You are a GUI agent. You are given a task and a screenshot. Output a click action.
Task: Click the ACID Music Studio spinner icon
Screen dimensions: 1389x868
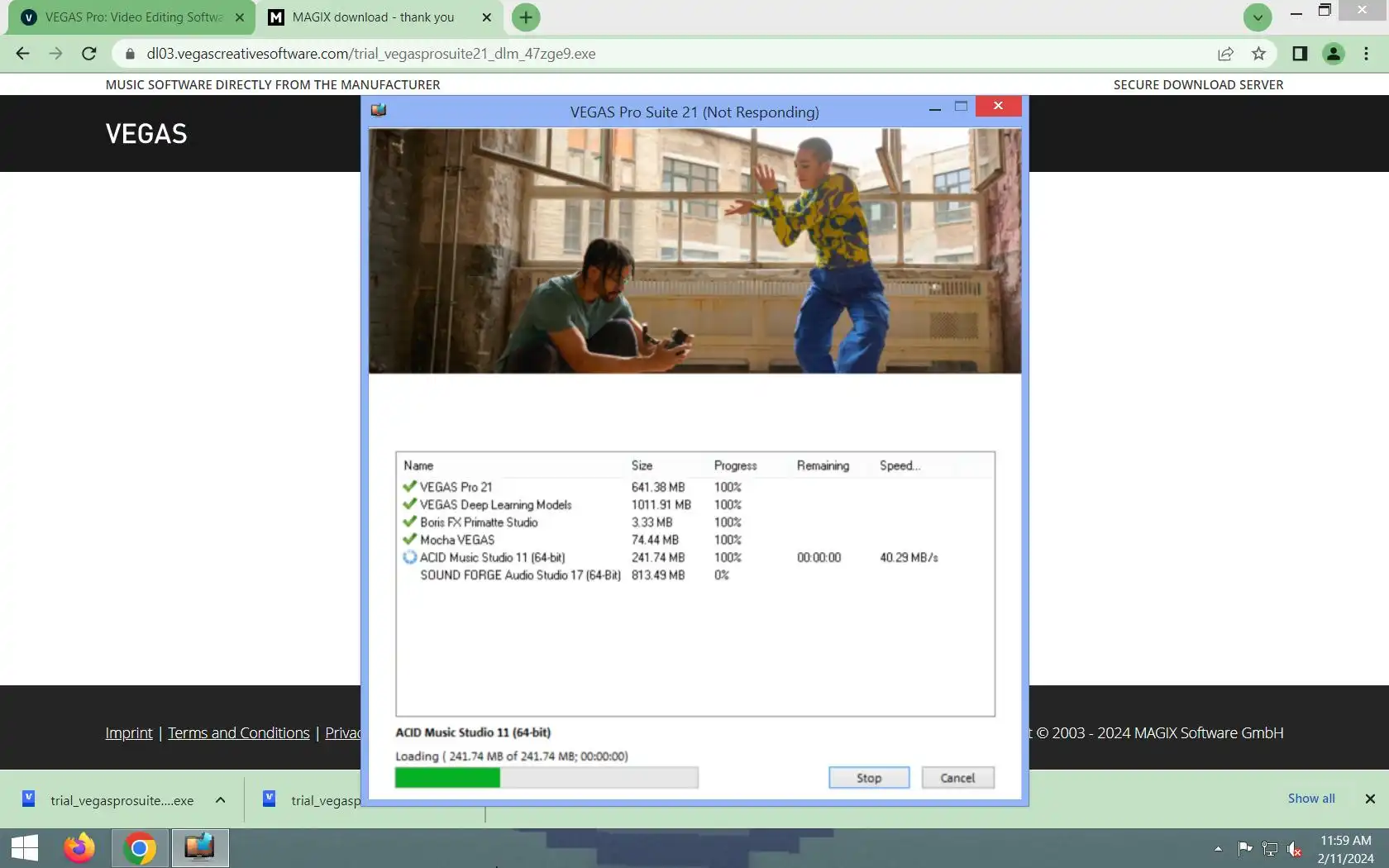pos(409,557)
